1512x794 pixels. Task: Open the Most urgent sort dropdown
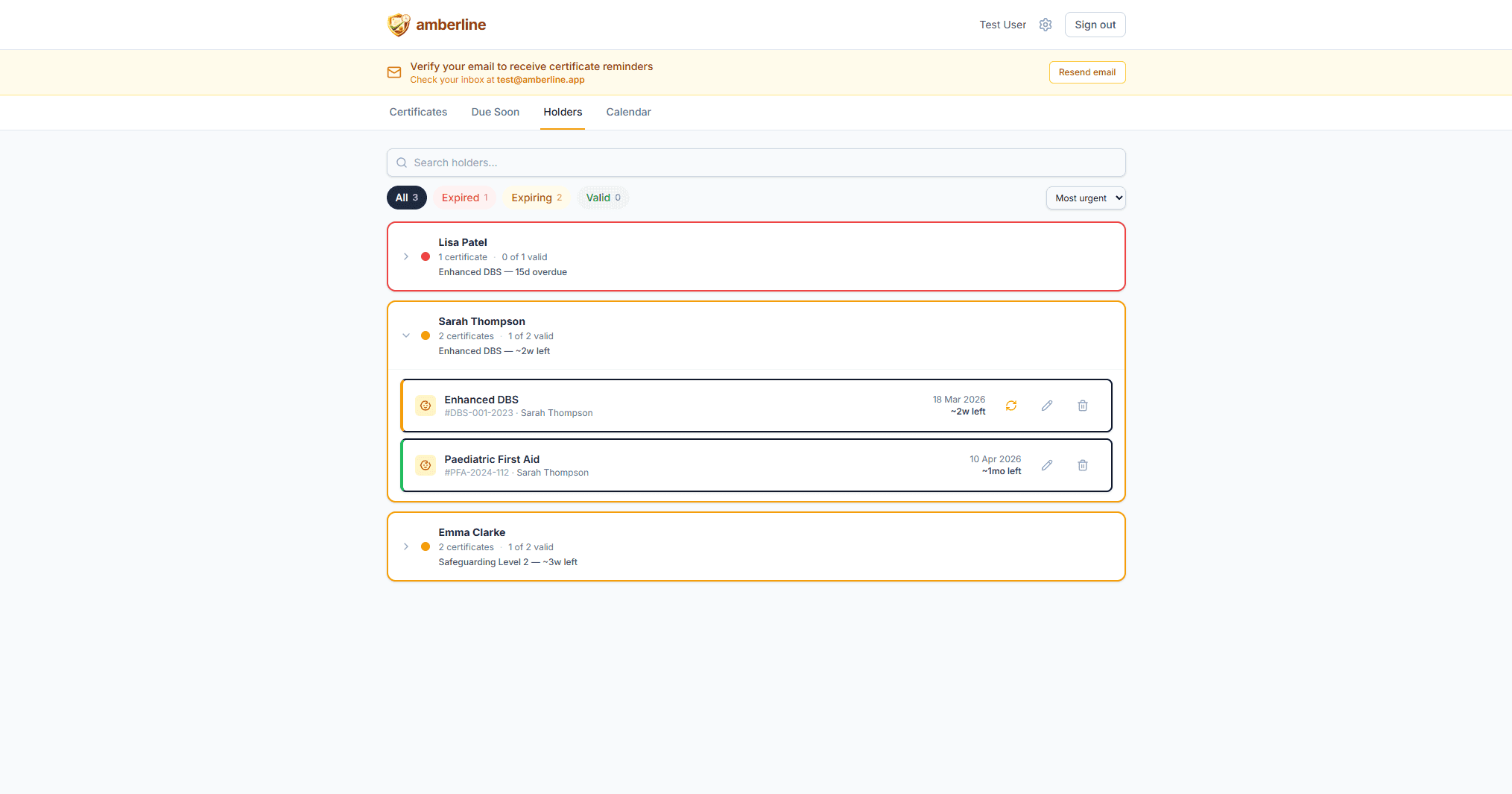pyautogui.click(x=1085, y=198)
